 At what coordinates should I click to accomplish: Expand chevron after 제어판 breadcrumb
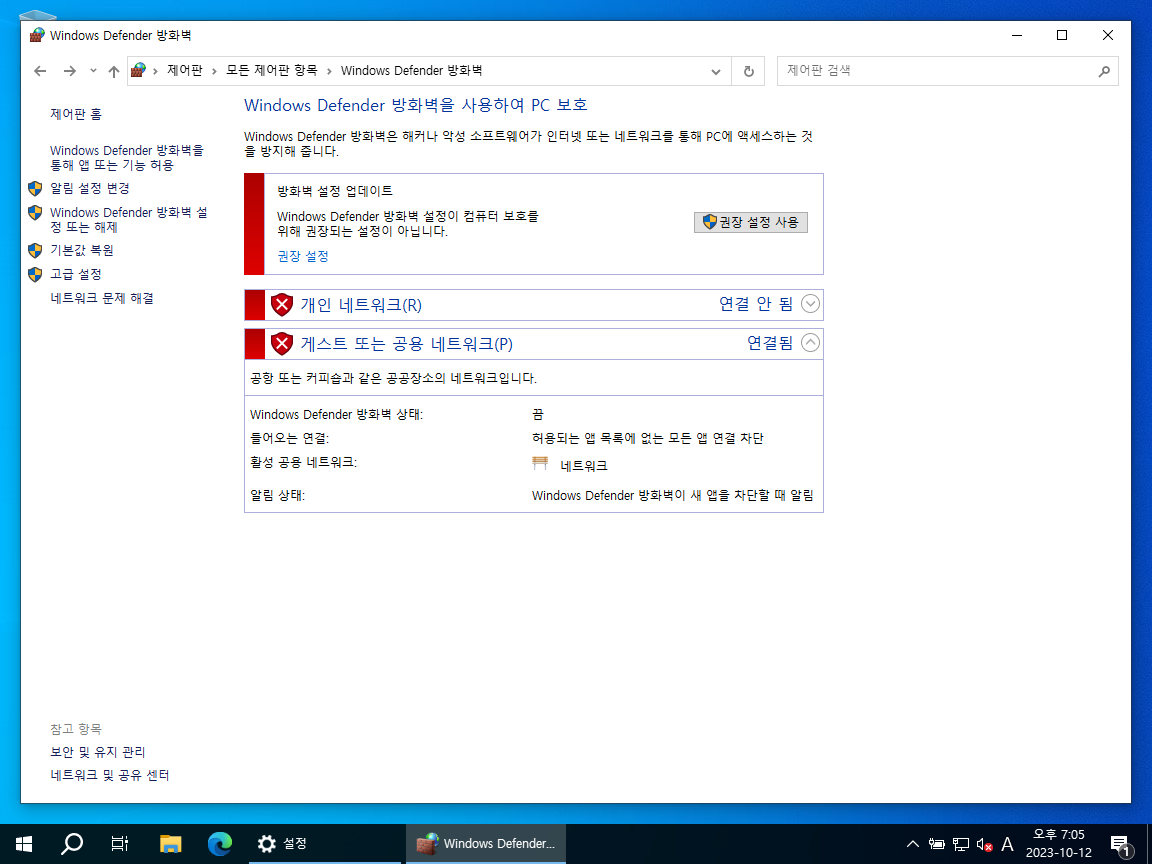pyautogui.click(x=214, y=71)
